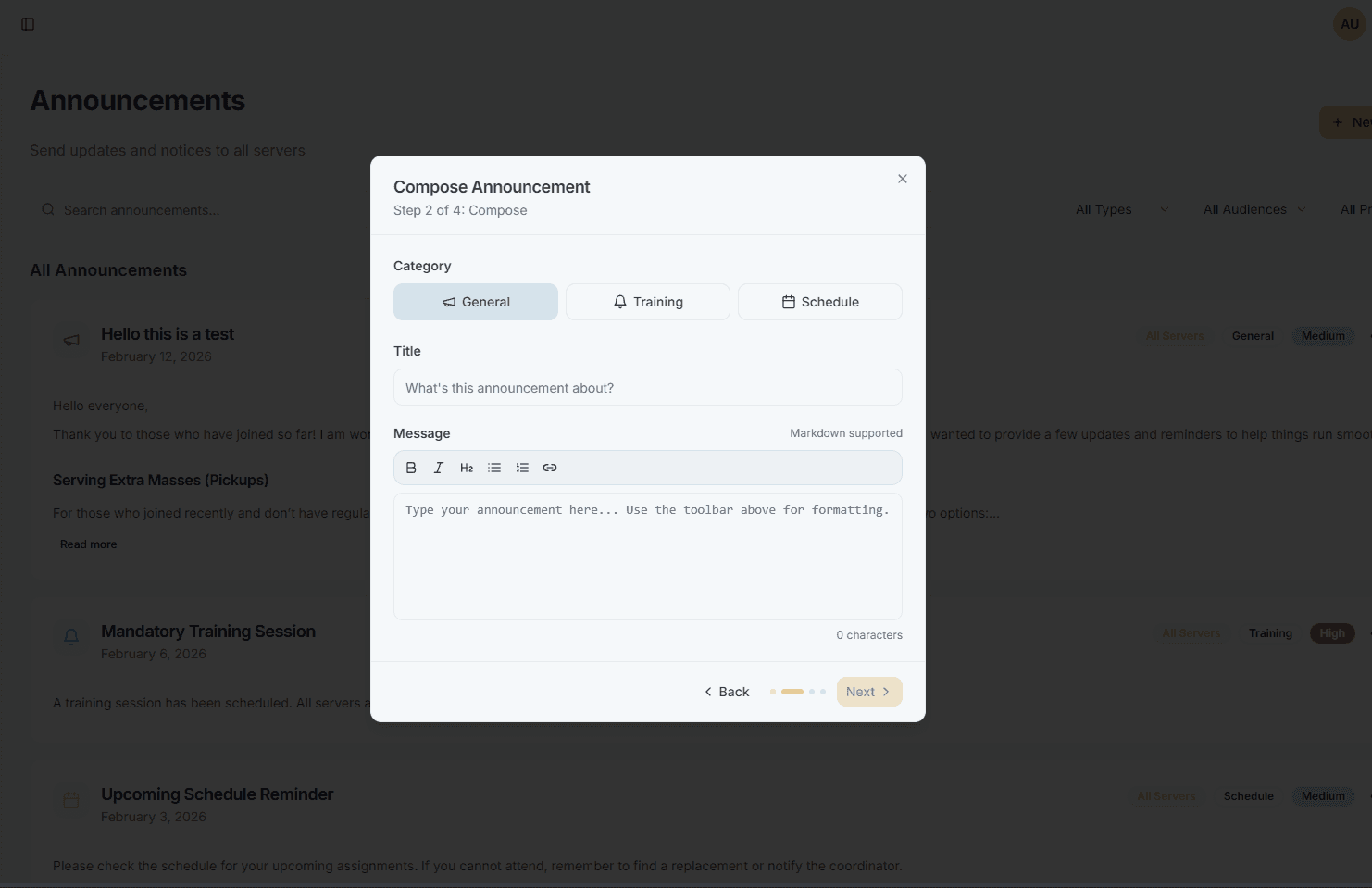Viewport: 1372px width, 888px height.
Task: Click the step progress indicator dots
Action: [x=796, y=691]
